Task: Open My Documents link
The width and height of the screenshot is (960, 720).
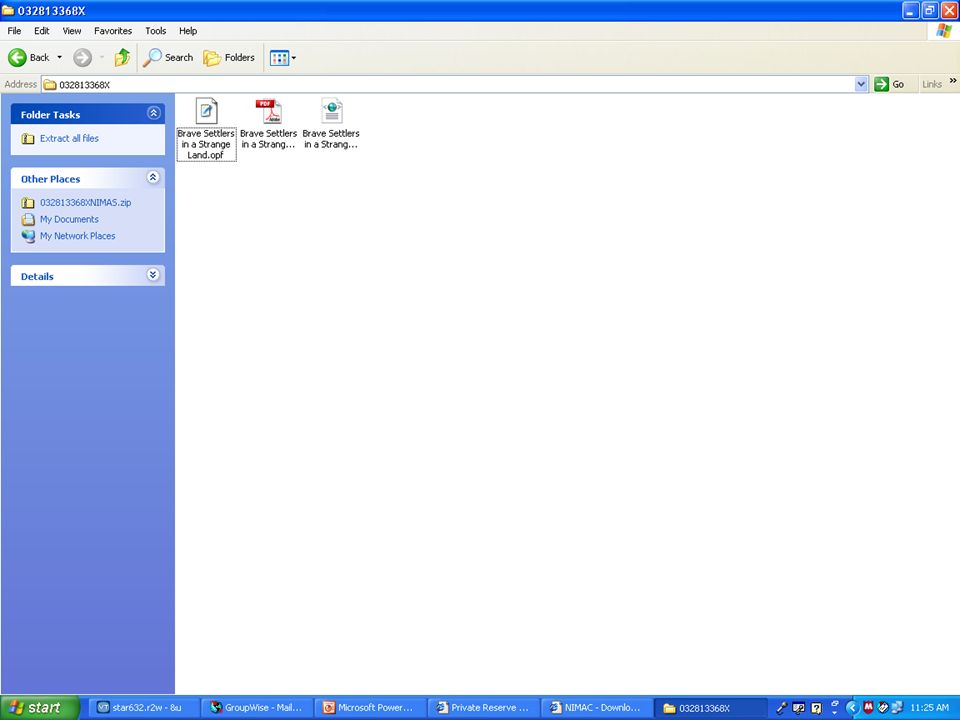Action: [x=69, y=219]
